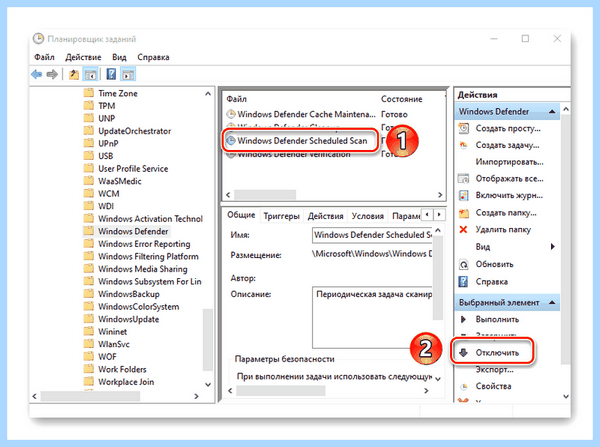
Task: Click the Отключить down-arrow icon
Action: coord(463,352)
